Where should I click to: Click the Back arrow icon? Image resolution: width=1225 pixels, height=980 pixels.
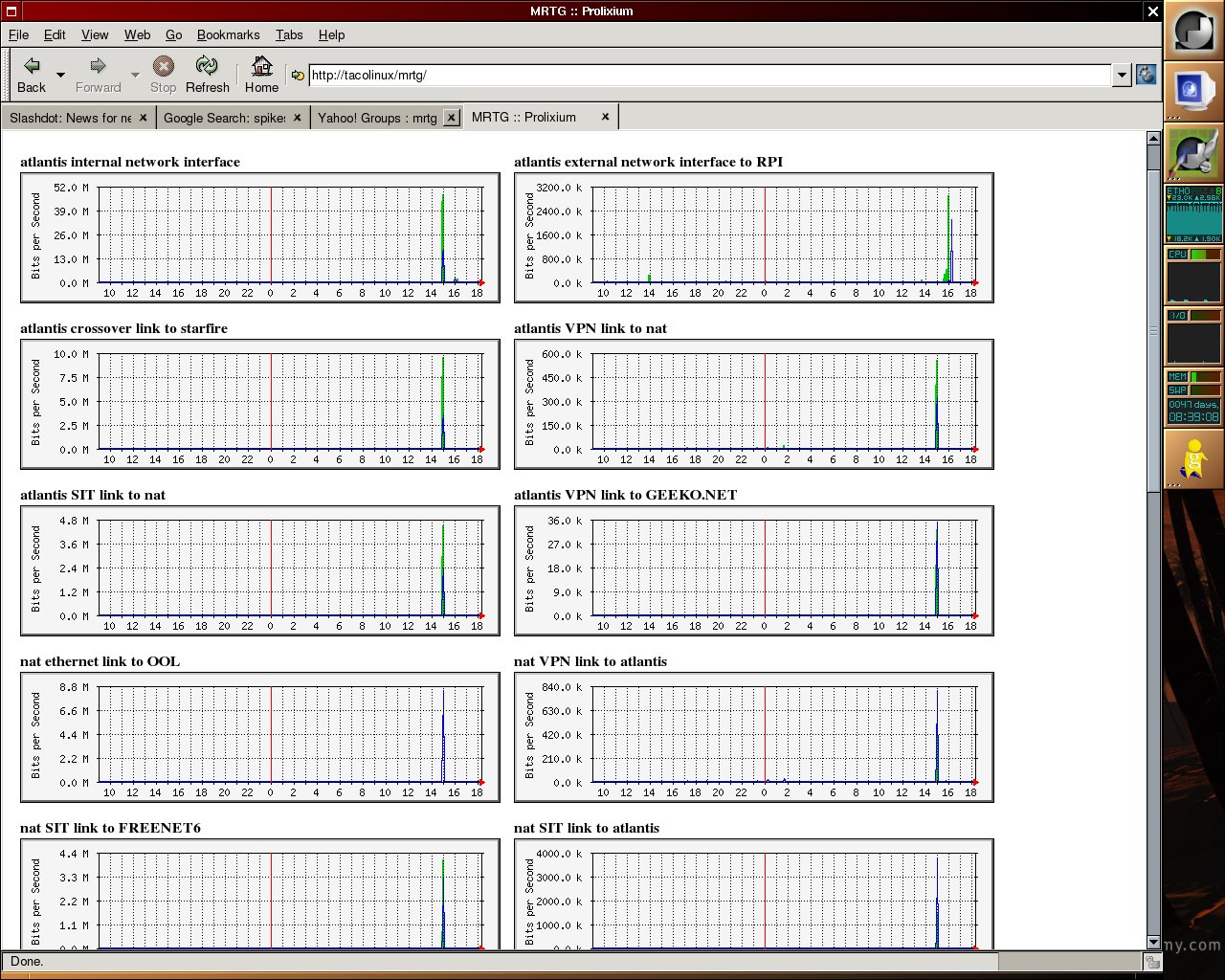(32, 66)
